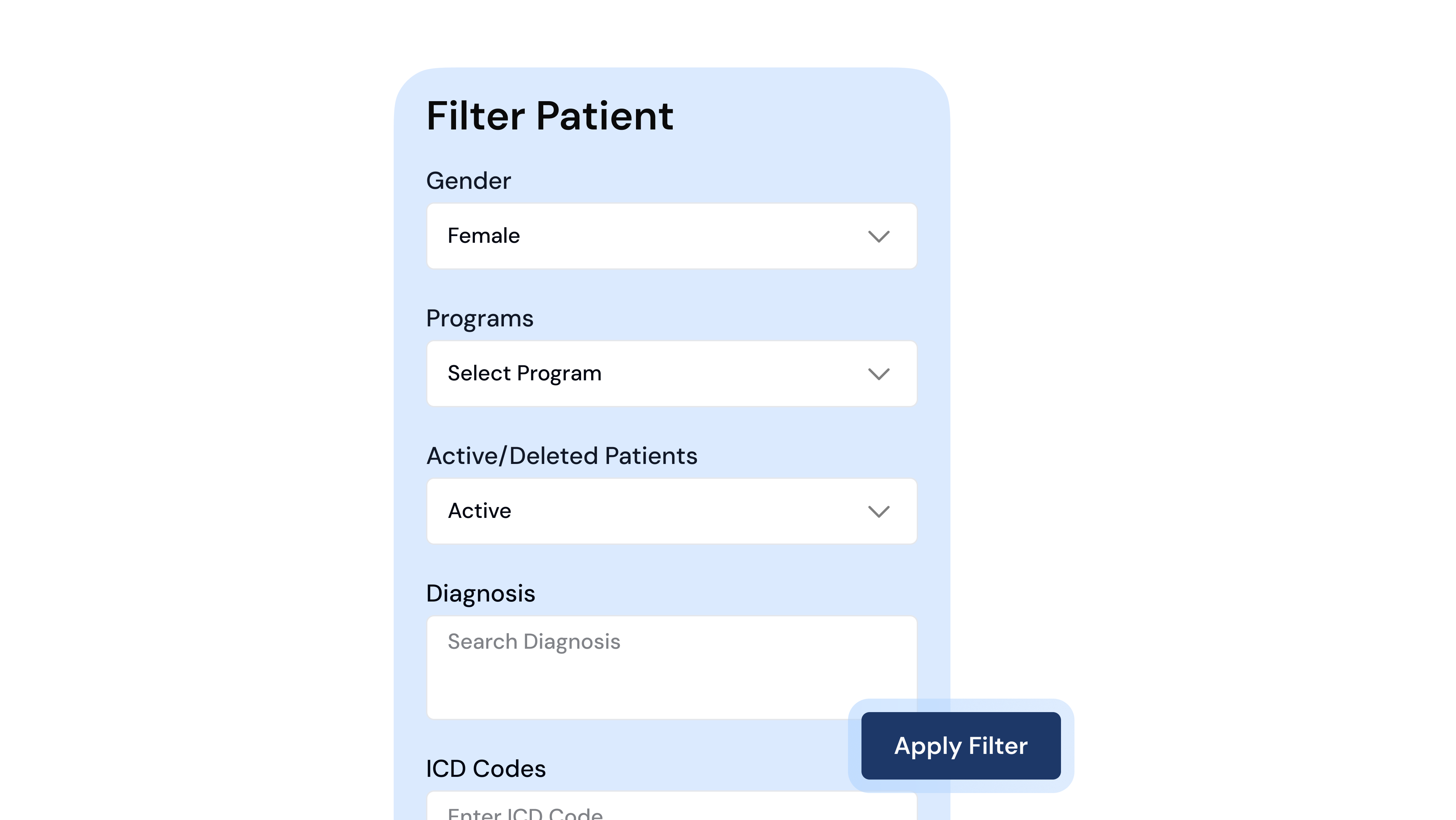Click the Gender dropdown chevron icon
1456x820 pixels.
tap(879, 236)
